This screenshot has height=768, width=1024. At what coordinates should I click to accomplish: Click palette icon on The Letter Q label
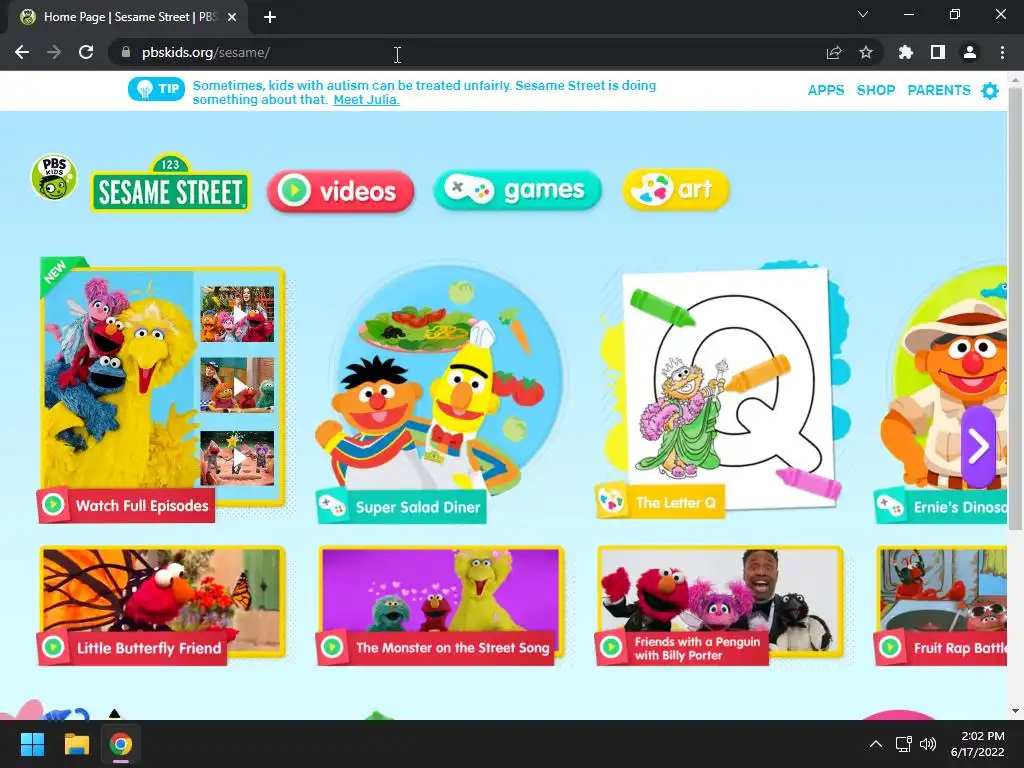pyautogui.click(x=612, y=502)
